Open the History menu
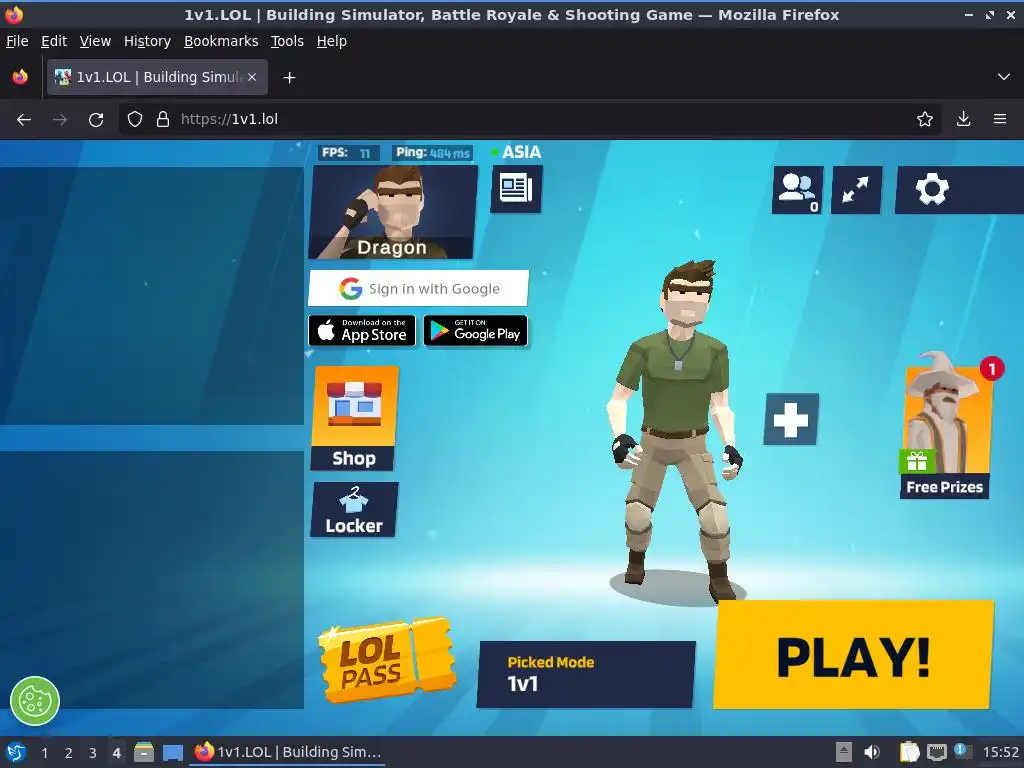The image size is (1024, 768). [147, 41]
